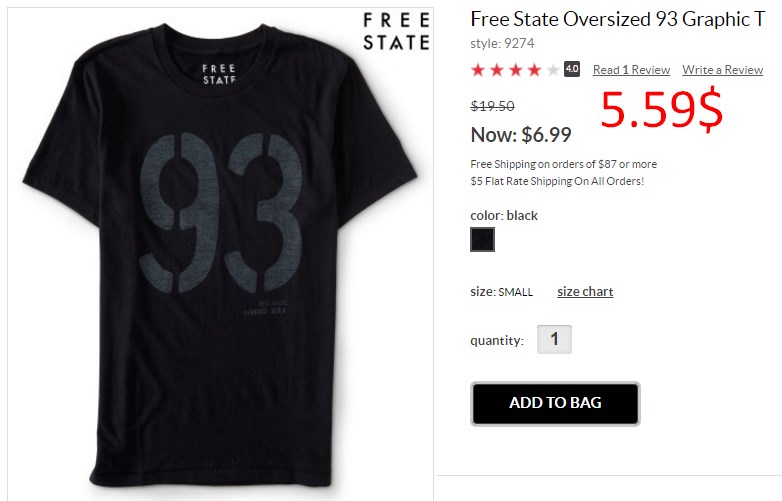Click the first red rating star
Image resolution: width=782 pixels, height=501 pixels.
pos(478,70)
